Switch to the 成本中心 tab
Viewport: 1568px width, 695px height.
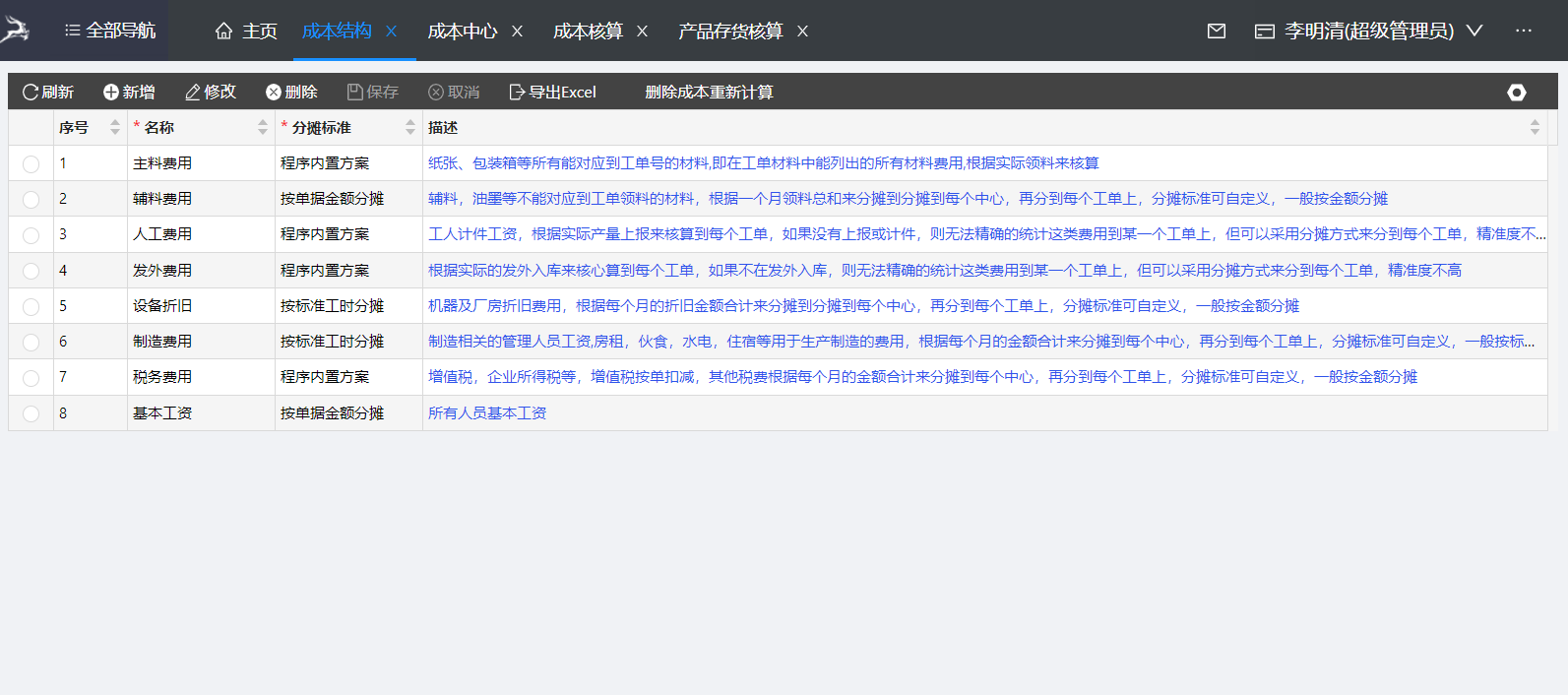462,32
